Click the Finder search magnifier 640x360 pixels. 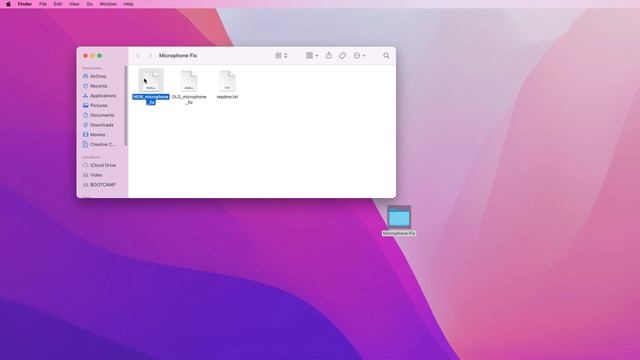point(386,56)
